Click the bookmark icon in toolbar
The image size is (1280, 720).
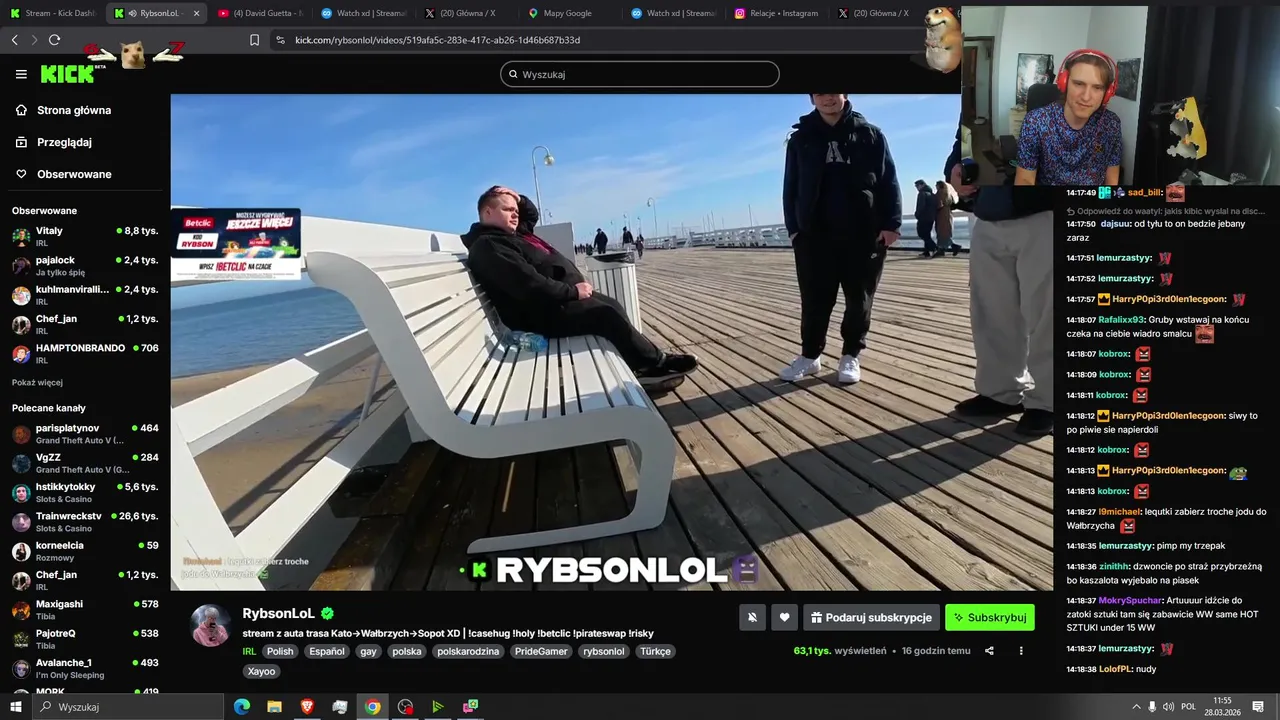click(254, 40)
